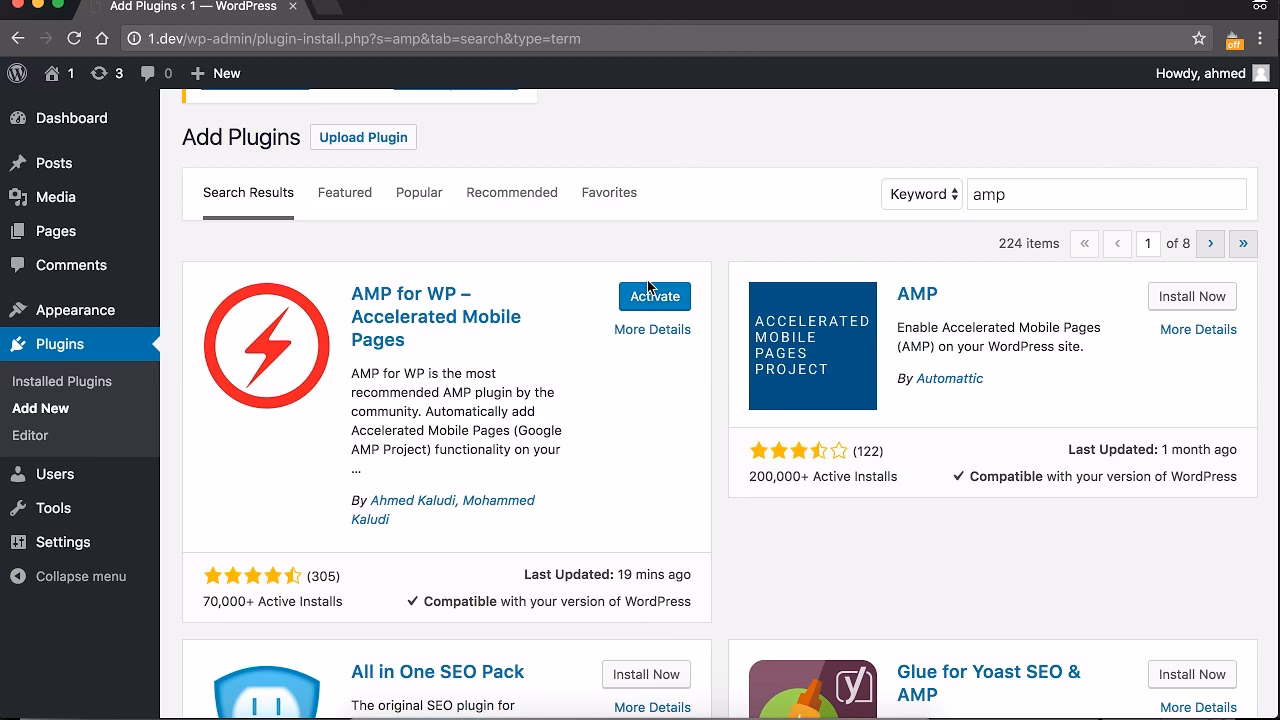The width and height of the screenshot is (1280, 720).
Task: Click the comments bubble in the admin toolbar
Action: pyautogui.click(x=143, y=72)
